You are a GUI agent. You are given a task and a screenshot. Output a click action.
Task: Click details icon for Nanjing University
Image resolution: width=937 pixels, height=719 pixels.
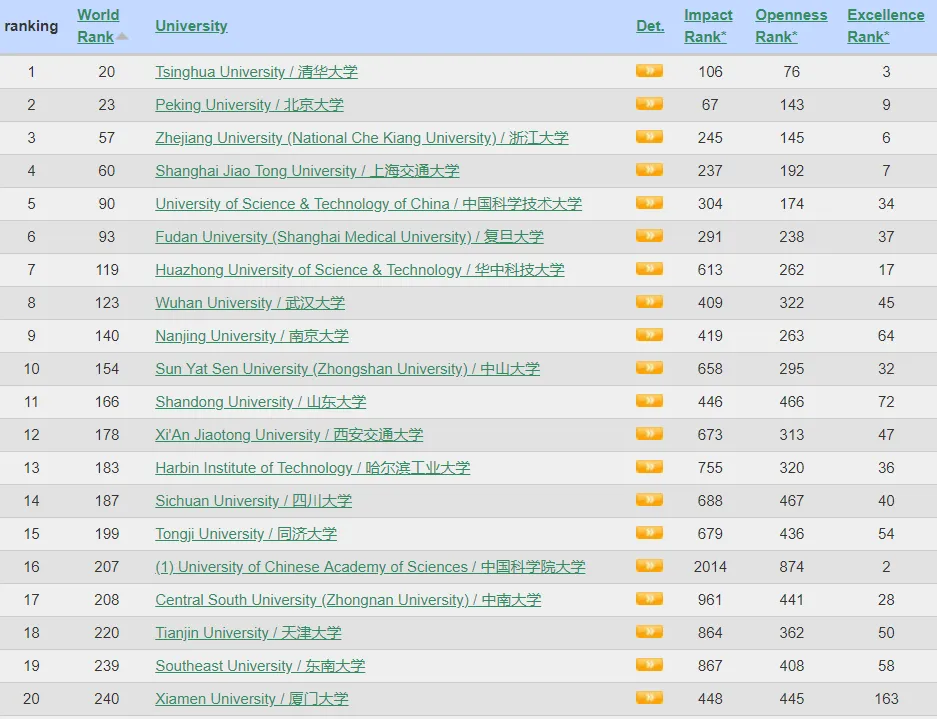click(649, 335)
